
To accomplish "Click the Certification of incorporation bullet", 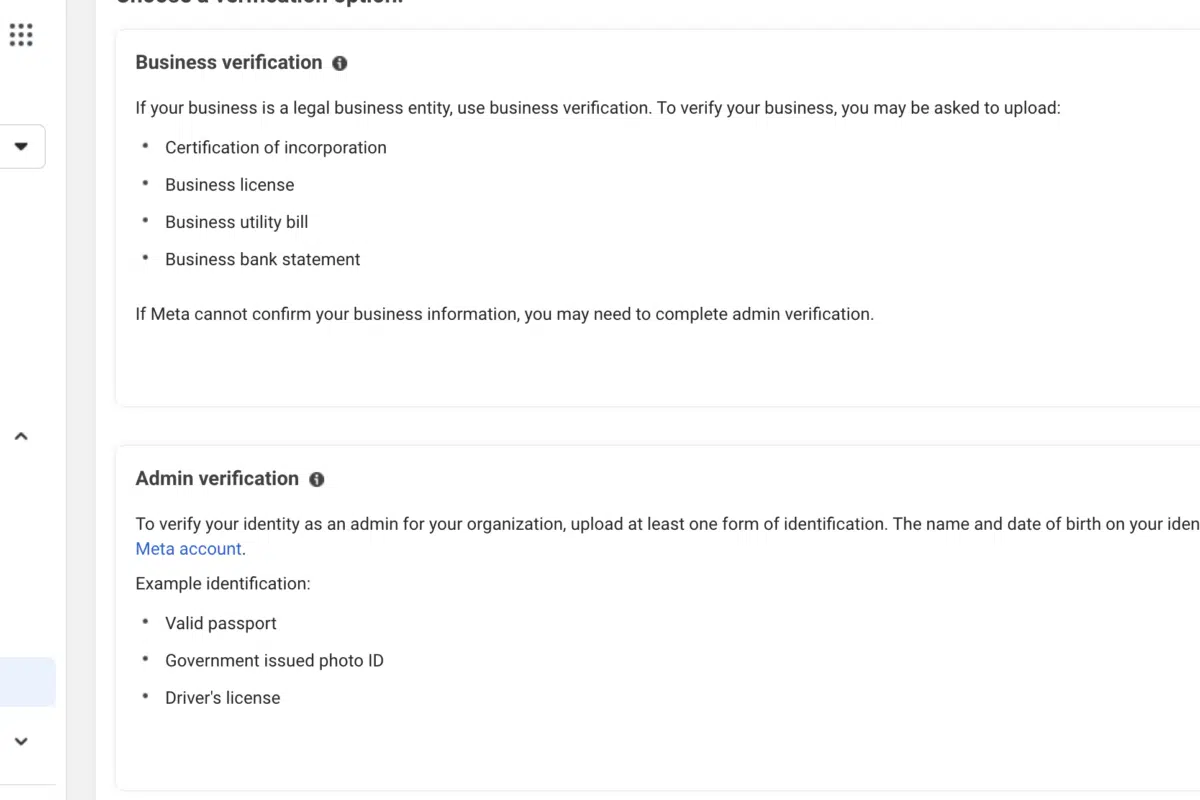I will point(276,147).
